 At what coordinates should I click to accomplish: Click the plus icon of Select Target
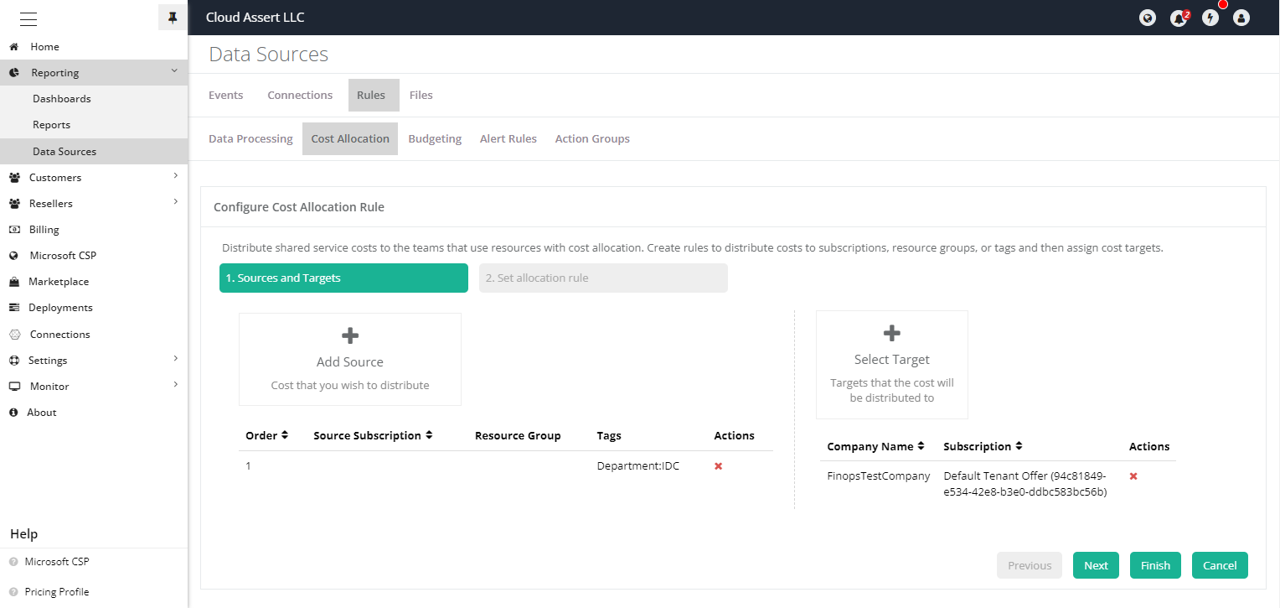coord(892,333)
